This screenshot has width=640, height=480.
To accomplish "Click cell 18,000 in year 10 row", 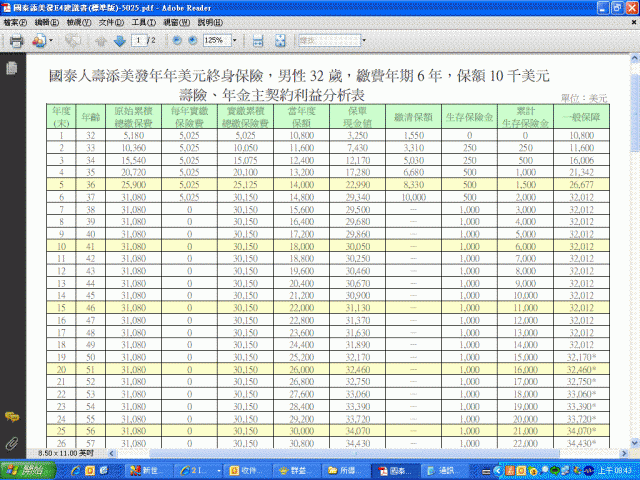I will 302,247.
